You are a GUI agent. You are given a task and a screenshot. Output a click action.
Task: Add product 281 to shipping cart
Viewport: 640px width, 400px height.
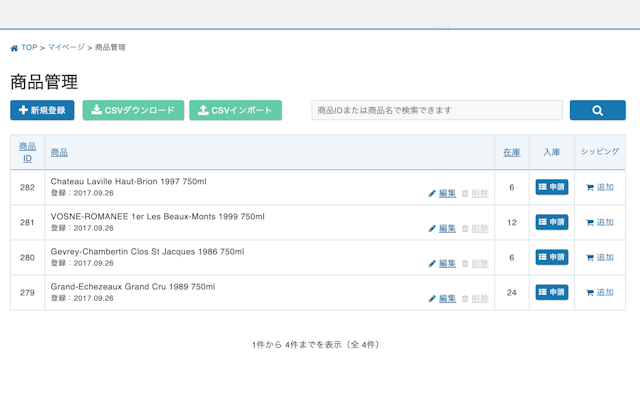[600, 222]
